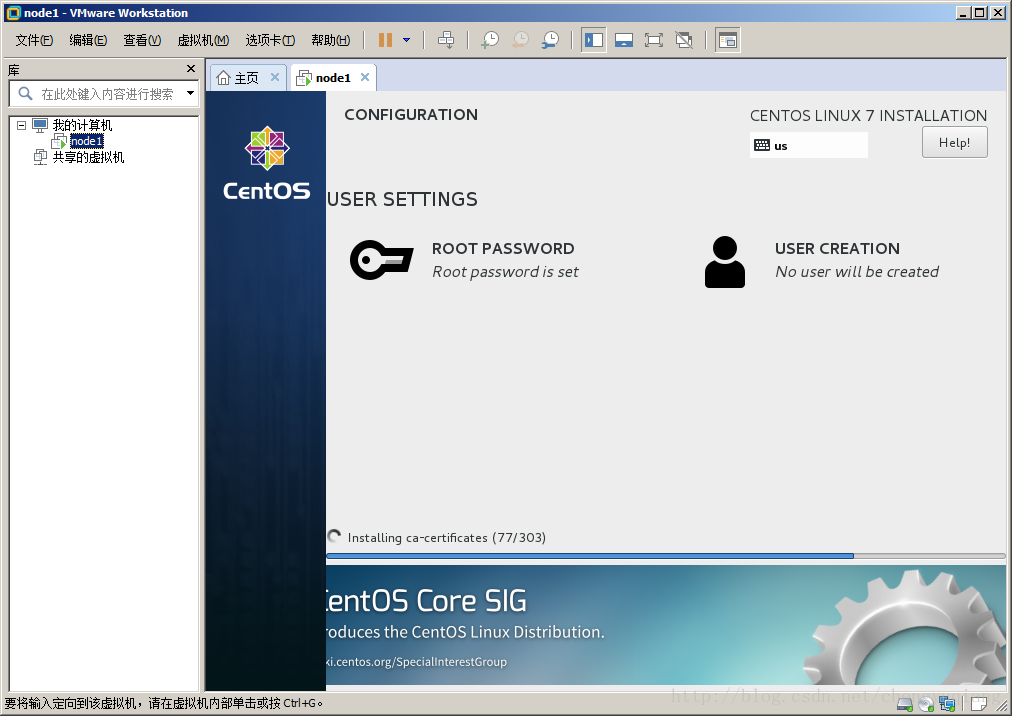Open the library search filter dropdown arrow

point(190,93)
